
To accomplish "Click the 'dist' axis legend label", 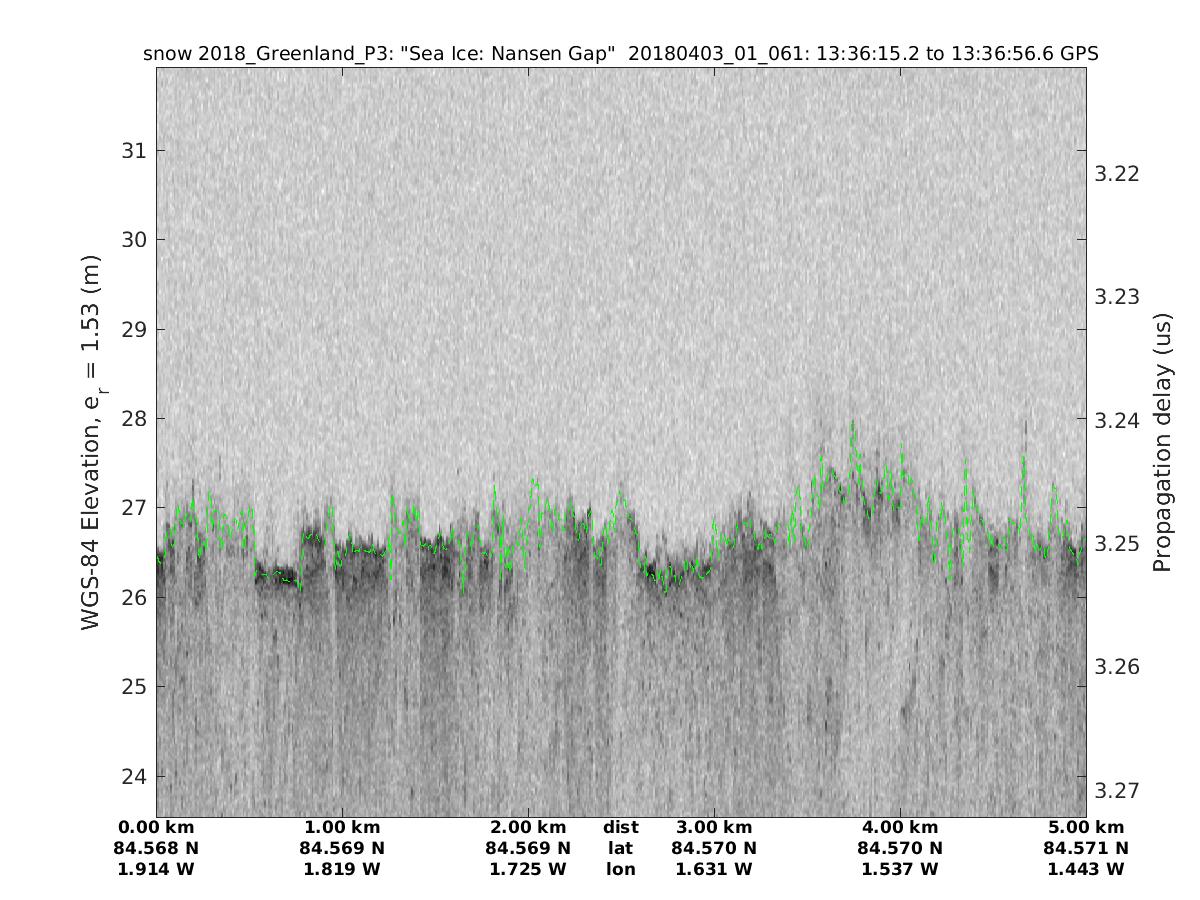I will point(621,828).
